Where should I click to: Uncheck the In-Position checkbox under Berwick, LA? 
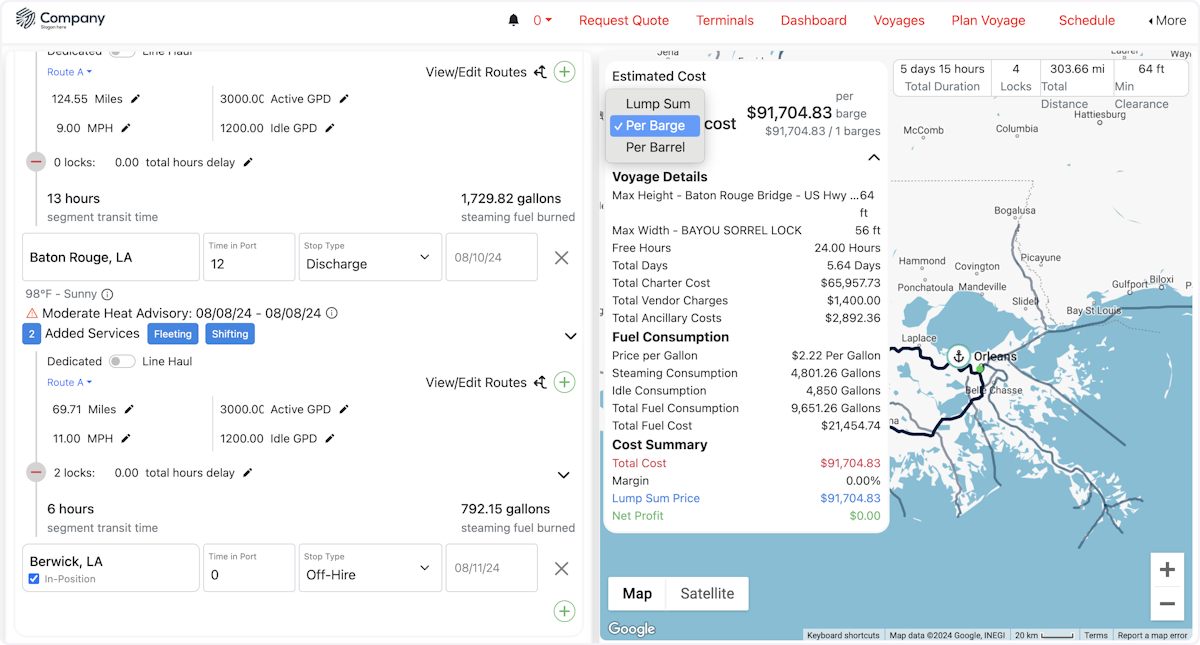click(34, 578)
